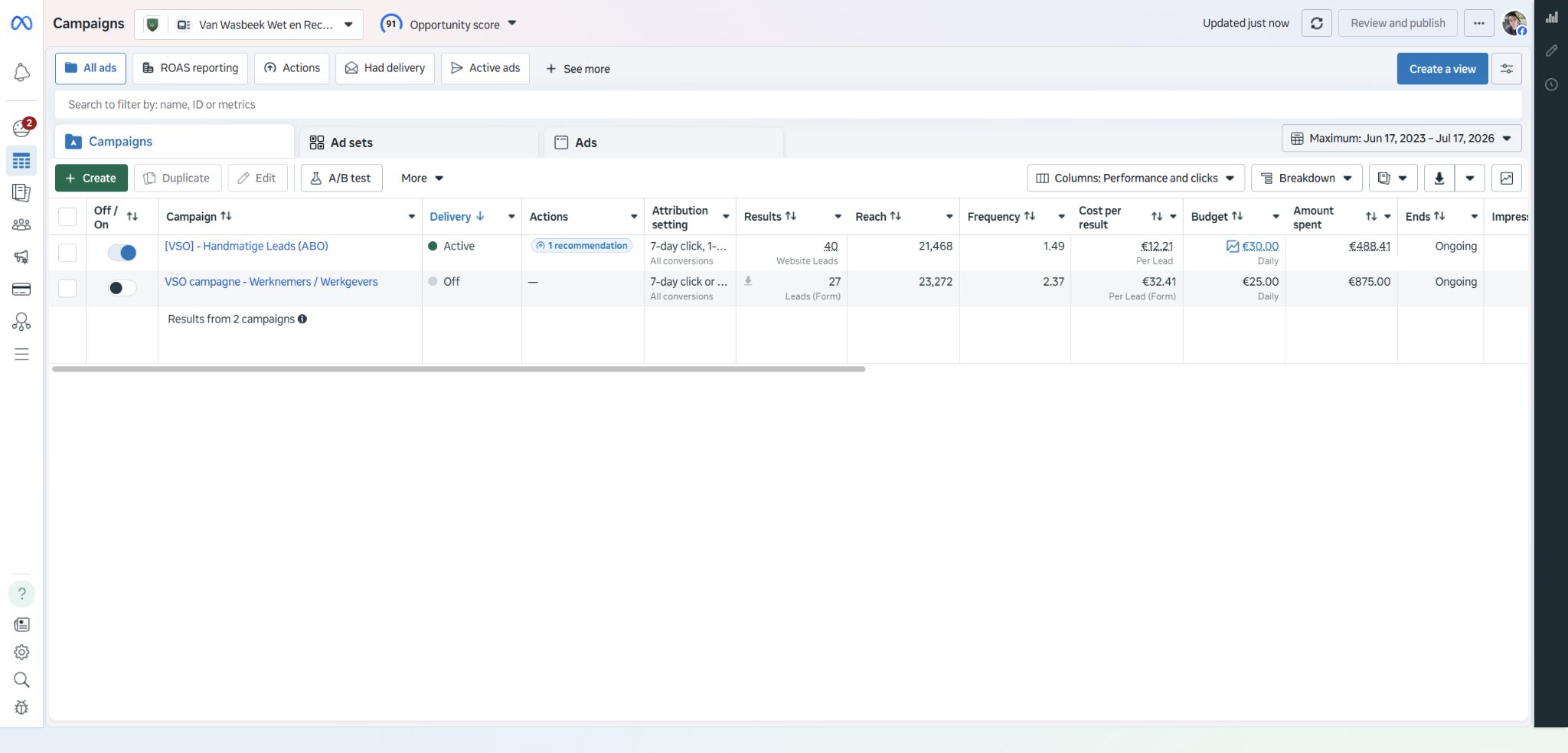Switch to the Ad sets tab
The width and height of the screenshot is (1568, 753).
(x=419, y=142)
